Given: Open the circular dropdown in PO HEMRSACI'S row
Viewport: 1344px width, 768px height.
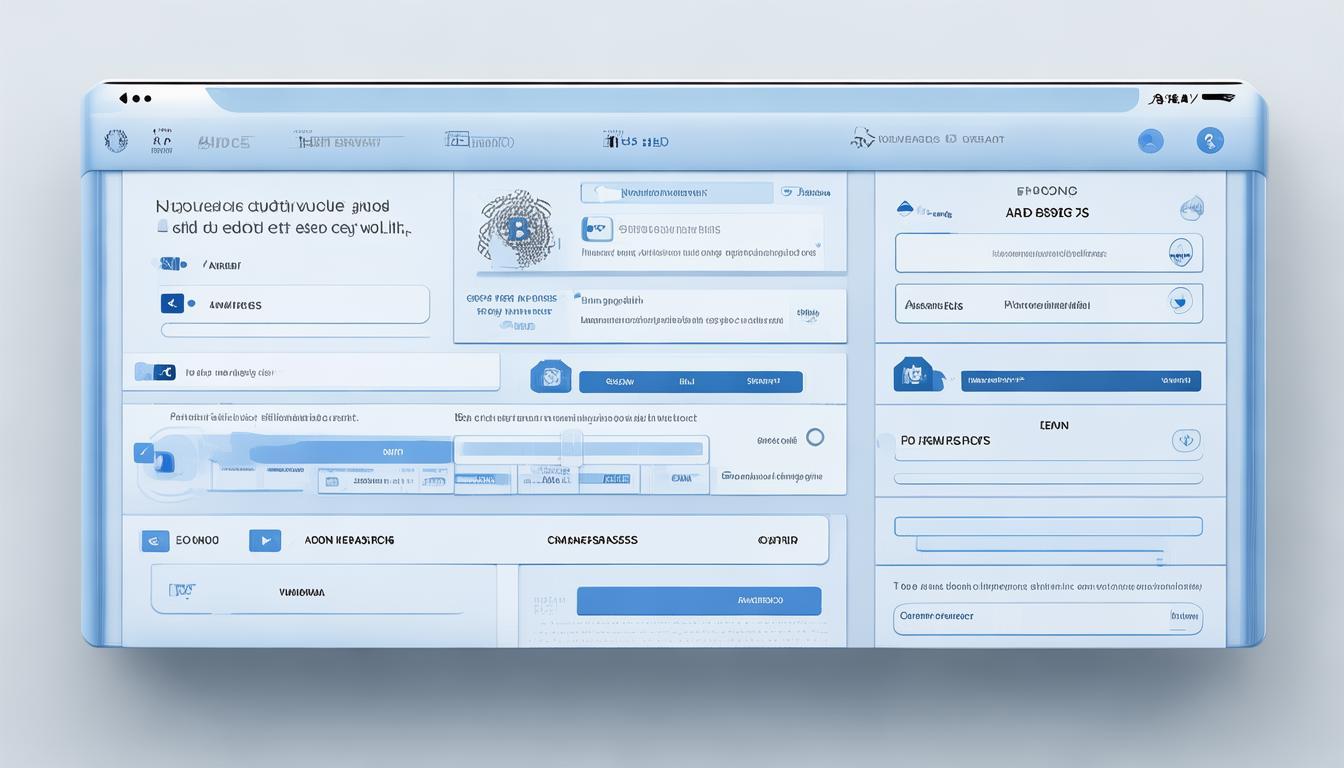Looking at the screenshot, I should pos(1185,440).
